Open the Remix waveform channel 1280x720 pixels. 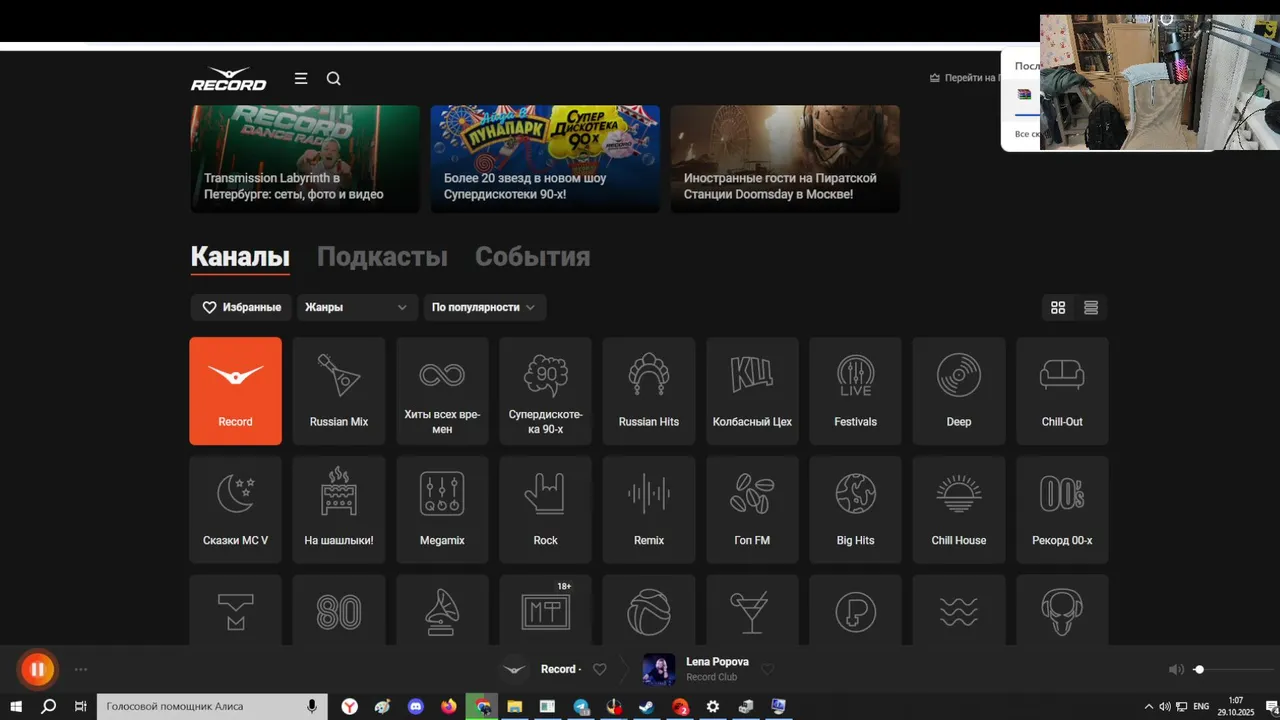tap(649, 510)
